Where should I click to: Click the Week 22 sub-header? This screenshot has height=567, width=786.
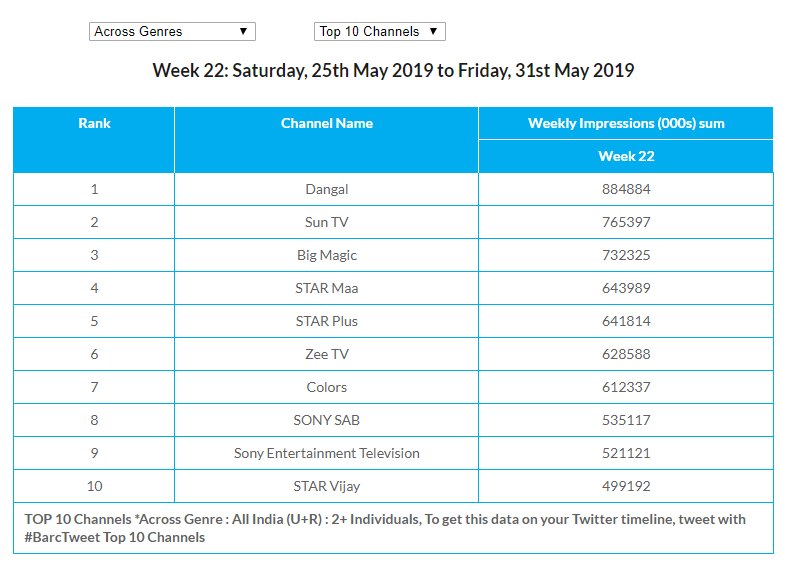(626, 156)
